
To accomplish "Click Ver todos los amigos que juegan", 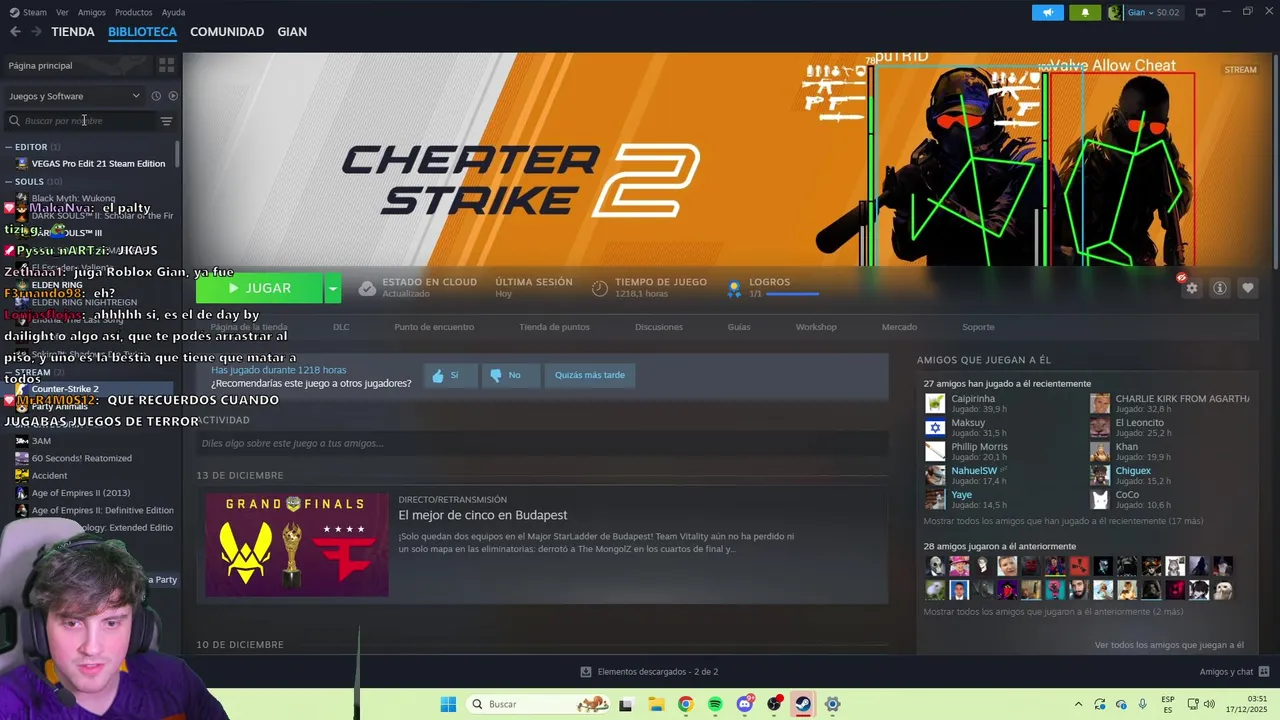I will tap(1169, 645).
